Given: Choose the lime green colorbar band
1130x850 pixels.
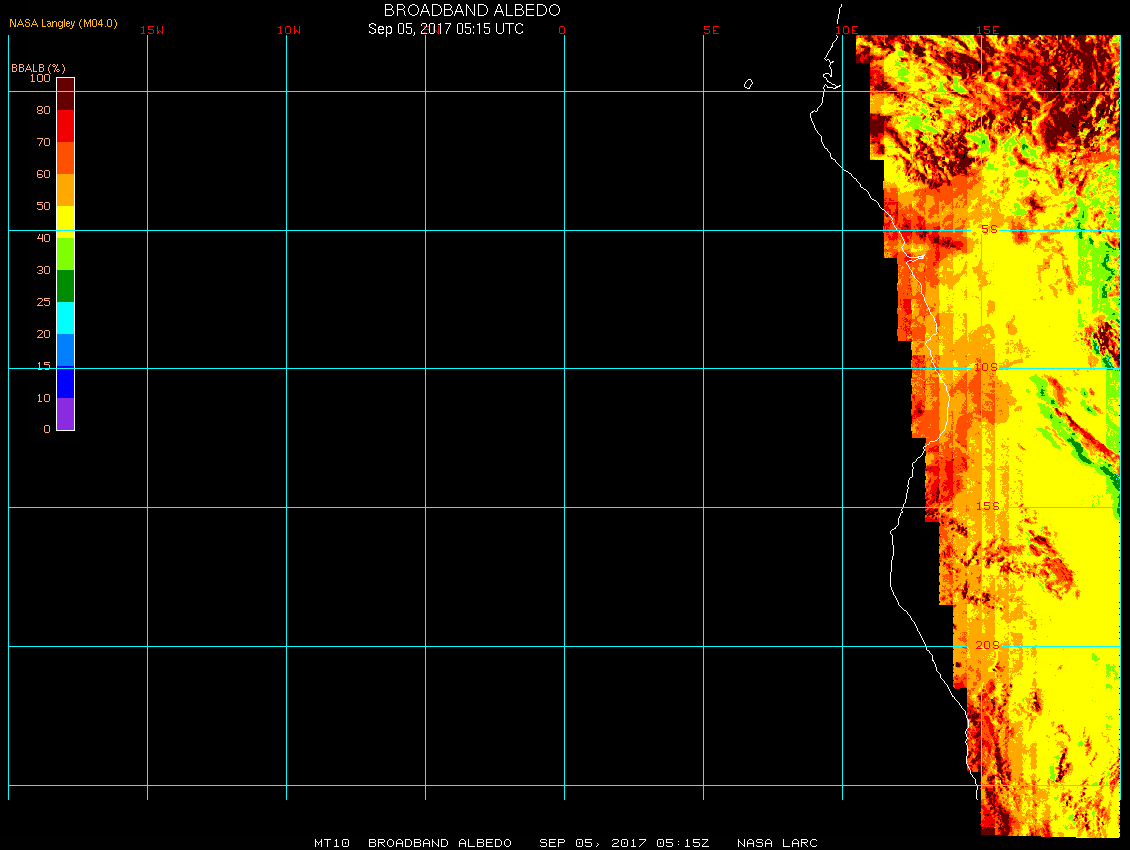Looking at the screenshot, I should 65,254.
